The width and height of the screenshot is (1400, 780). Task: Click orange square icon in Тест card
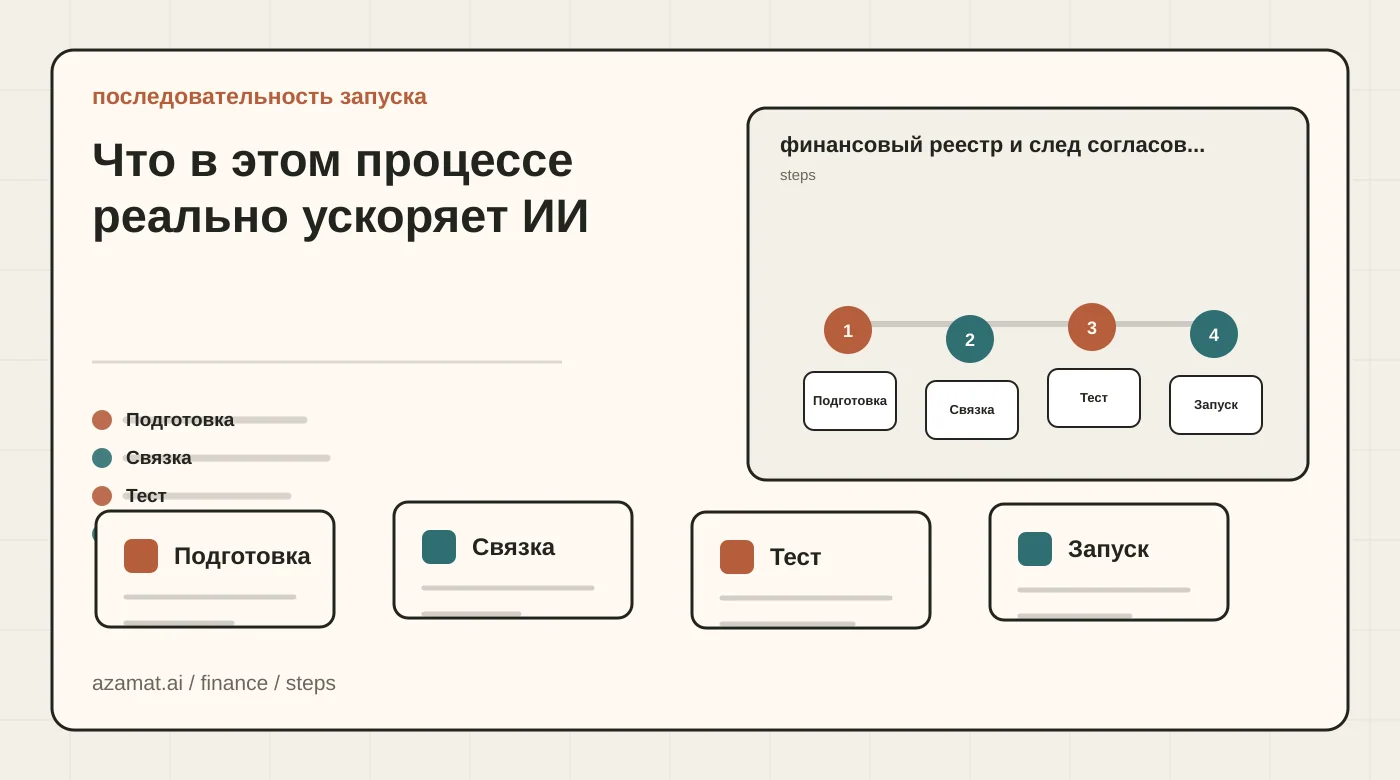737,557
